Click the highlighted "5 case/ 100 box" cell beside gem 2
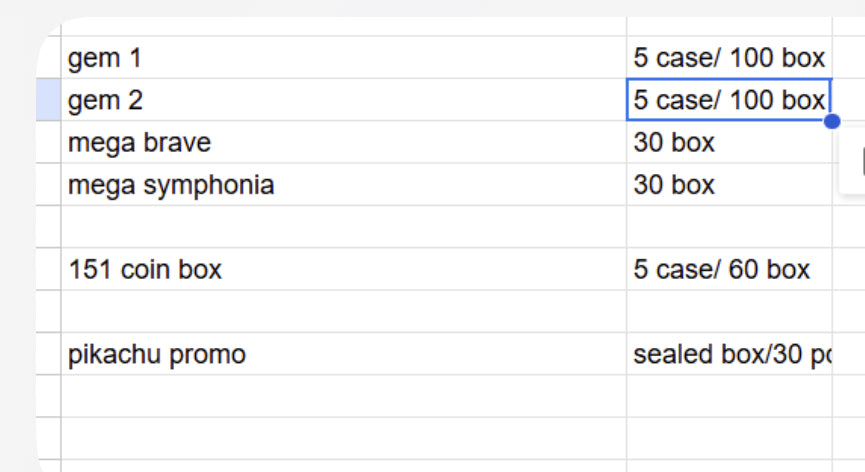 [x=729, y=100]
